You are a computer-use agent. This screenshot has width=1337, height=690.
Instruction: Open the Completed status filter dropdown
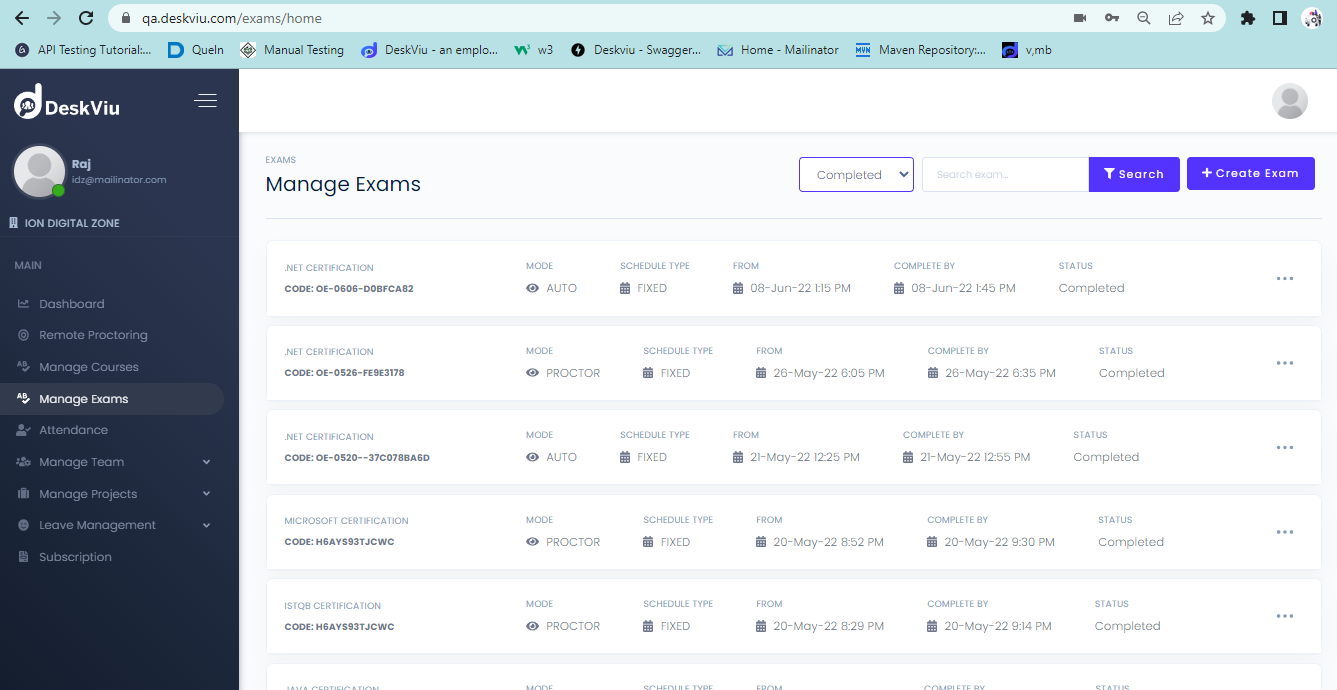point(856,174)
